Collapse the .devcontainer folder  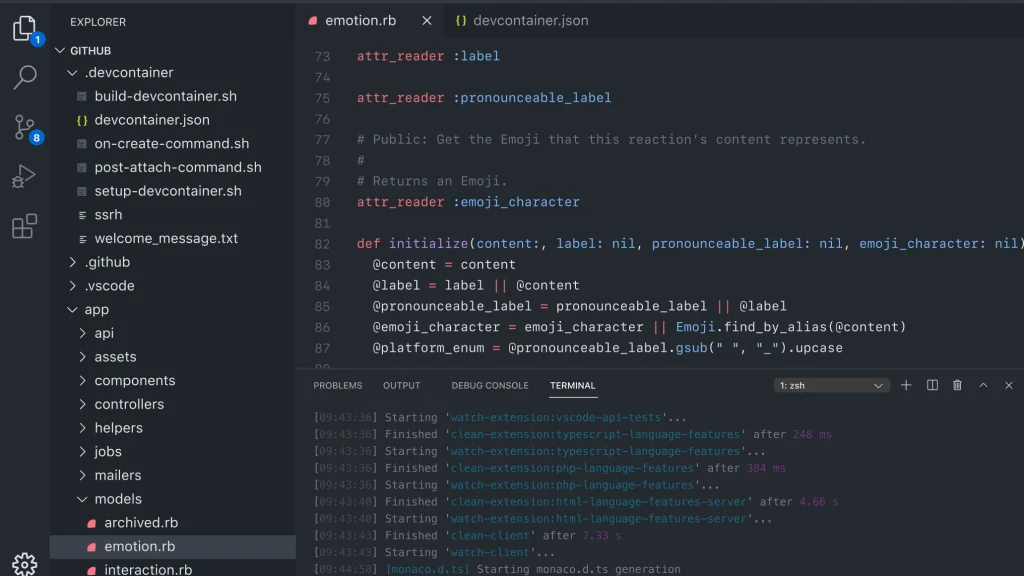72,72
